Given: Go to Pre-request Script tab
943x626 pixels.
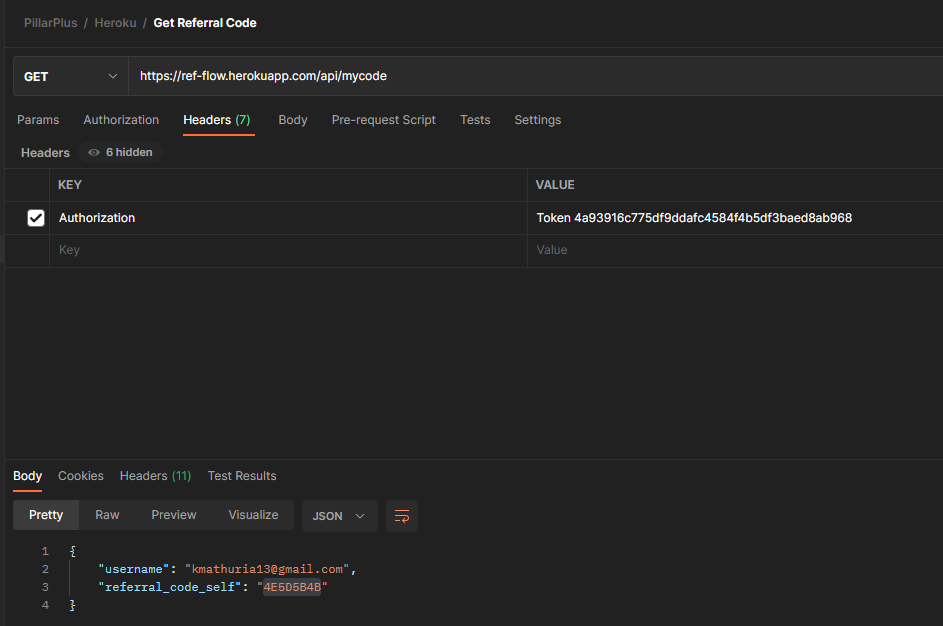Looking at the screenshot, I should (x=384, y=120).
